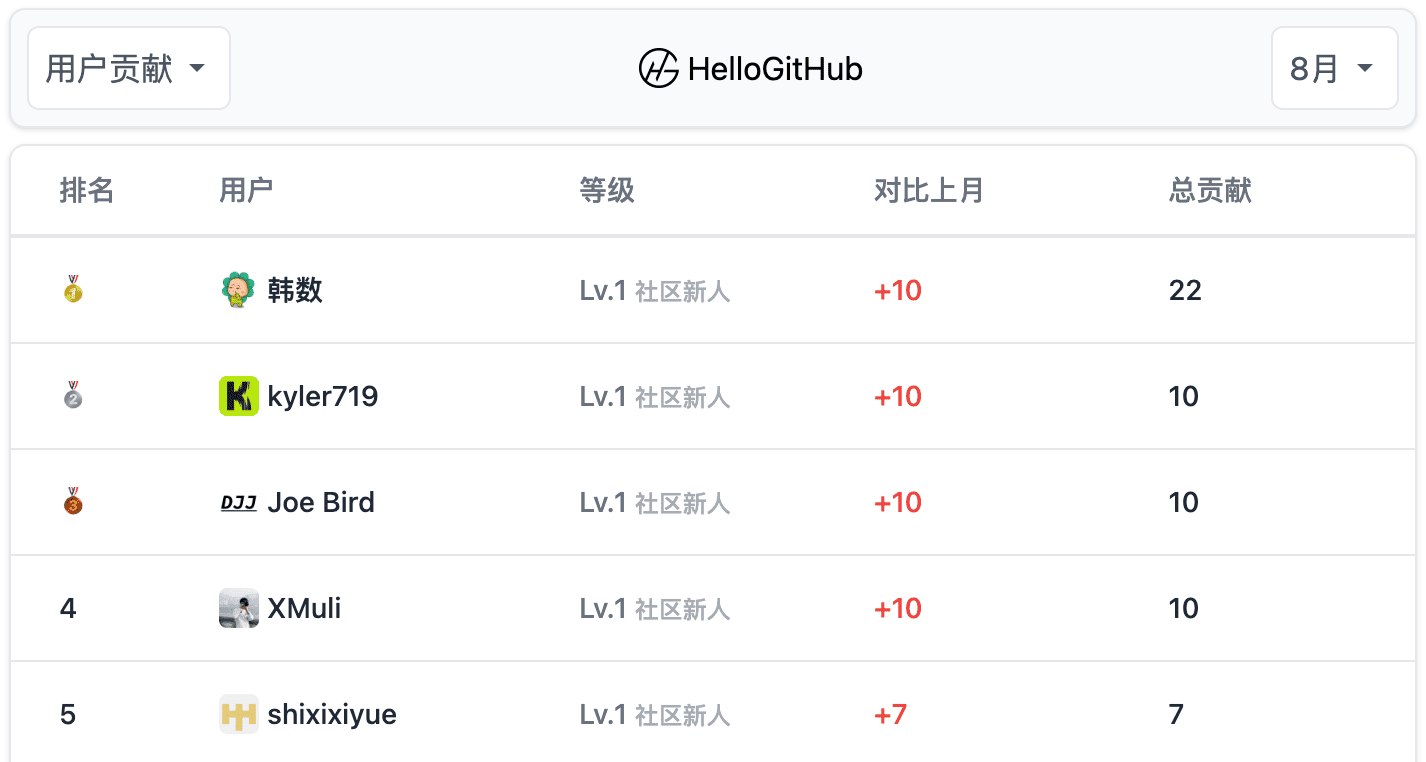Click XMuli's profile avatar

(x=238, y=608)
